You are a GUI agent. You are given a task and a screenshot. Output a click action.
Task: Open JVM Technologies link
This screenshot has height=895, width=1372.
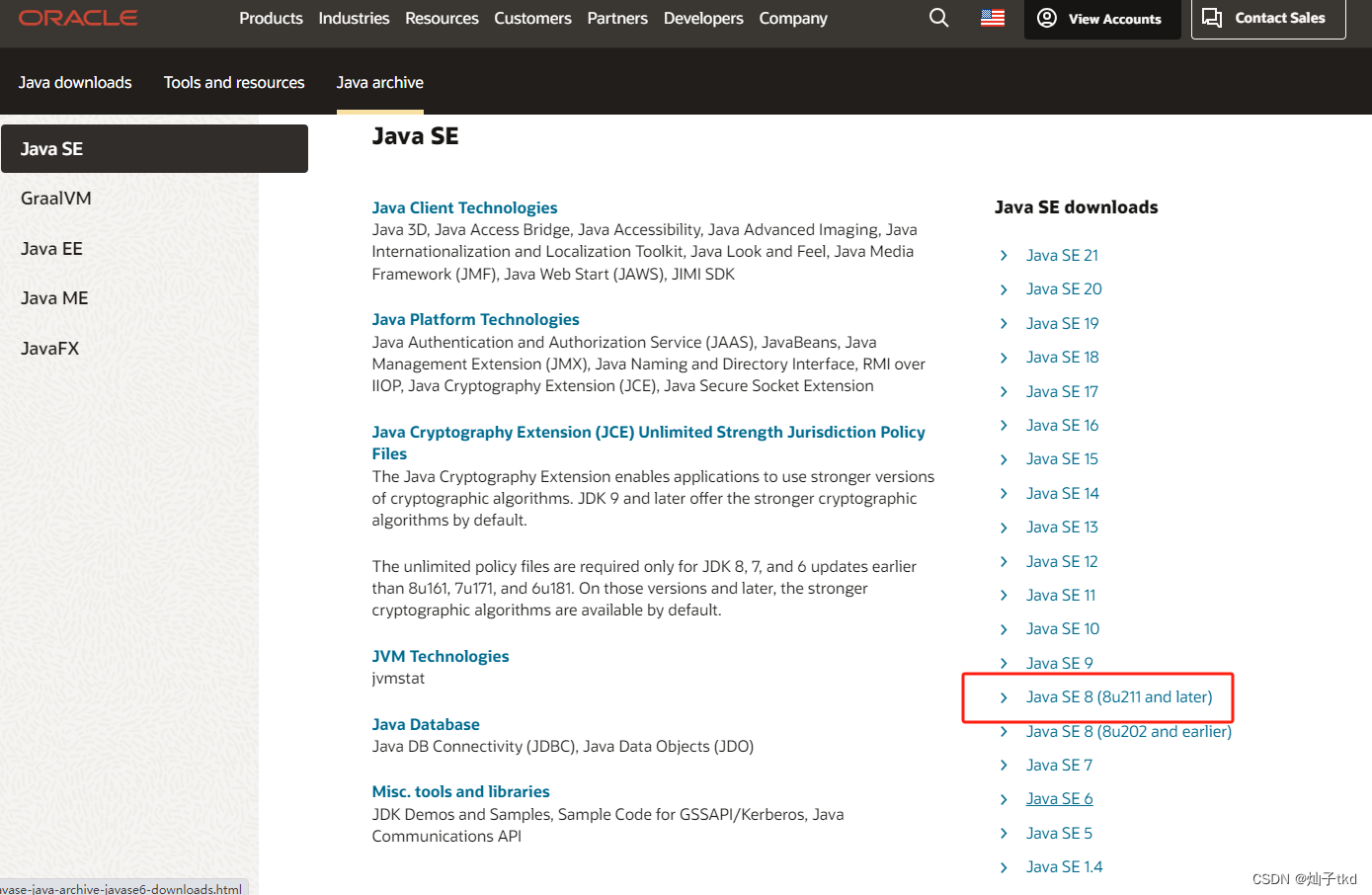coord(441,657)
